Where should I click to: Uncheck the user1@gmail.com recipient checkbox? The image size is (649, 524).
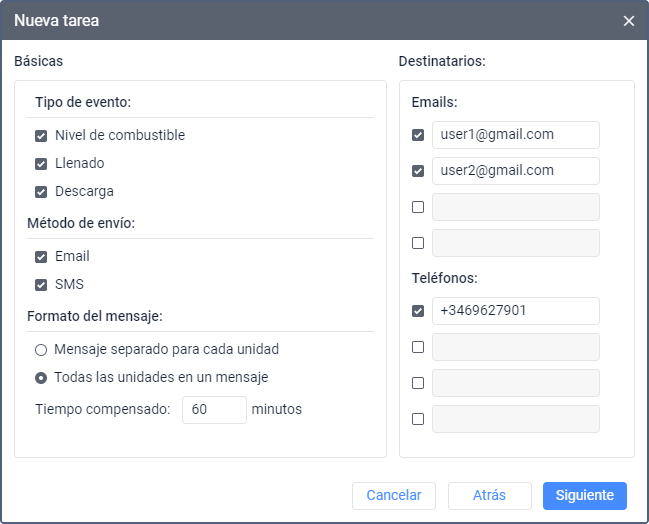click(418, 135)
